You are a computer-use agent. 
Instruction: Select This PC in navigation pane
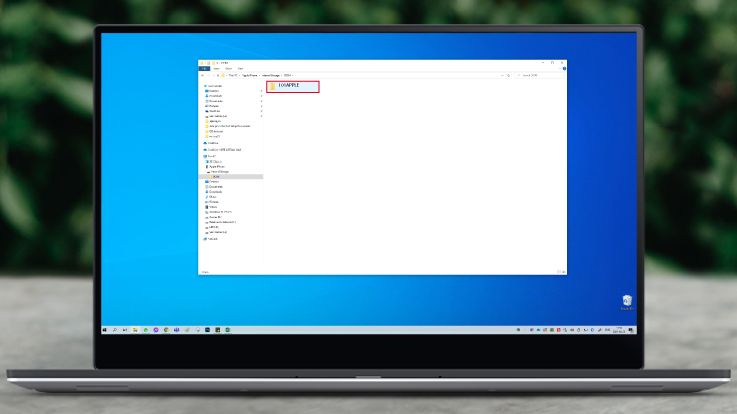click(212, 156)
